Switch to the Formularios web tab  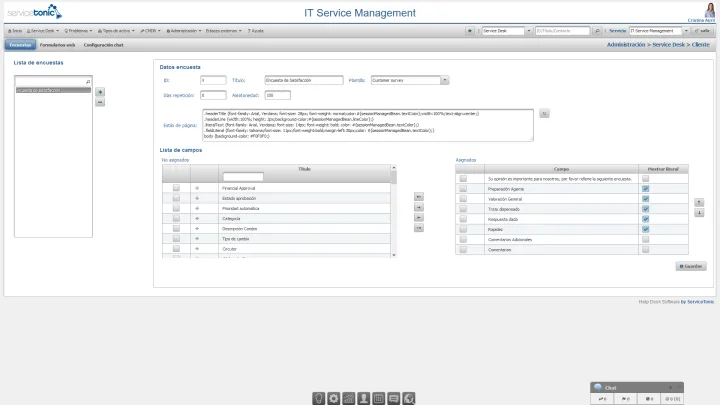(58, 45)
